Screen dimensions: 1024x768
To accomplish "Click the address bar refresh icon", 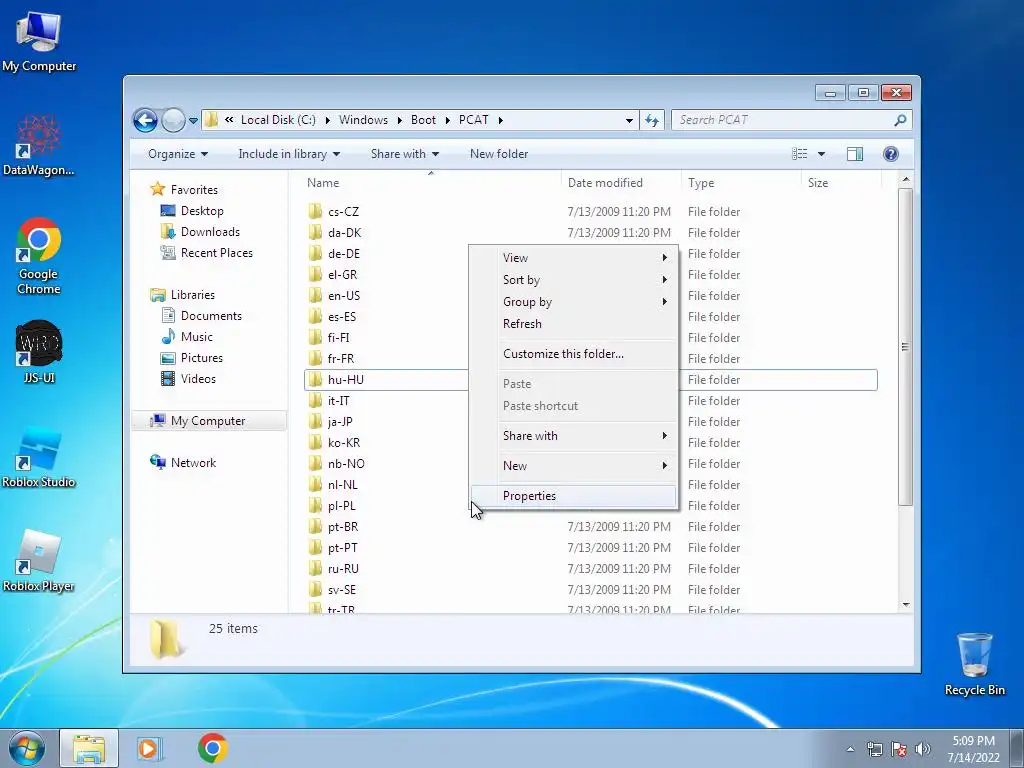I will pos(652,120).
